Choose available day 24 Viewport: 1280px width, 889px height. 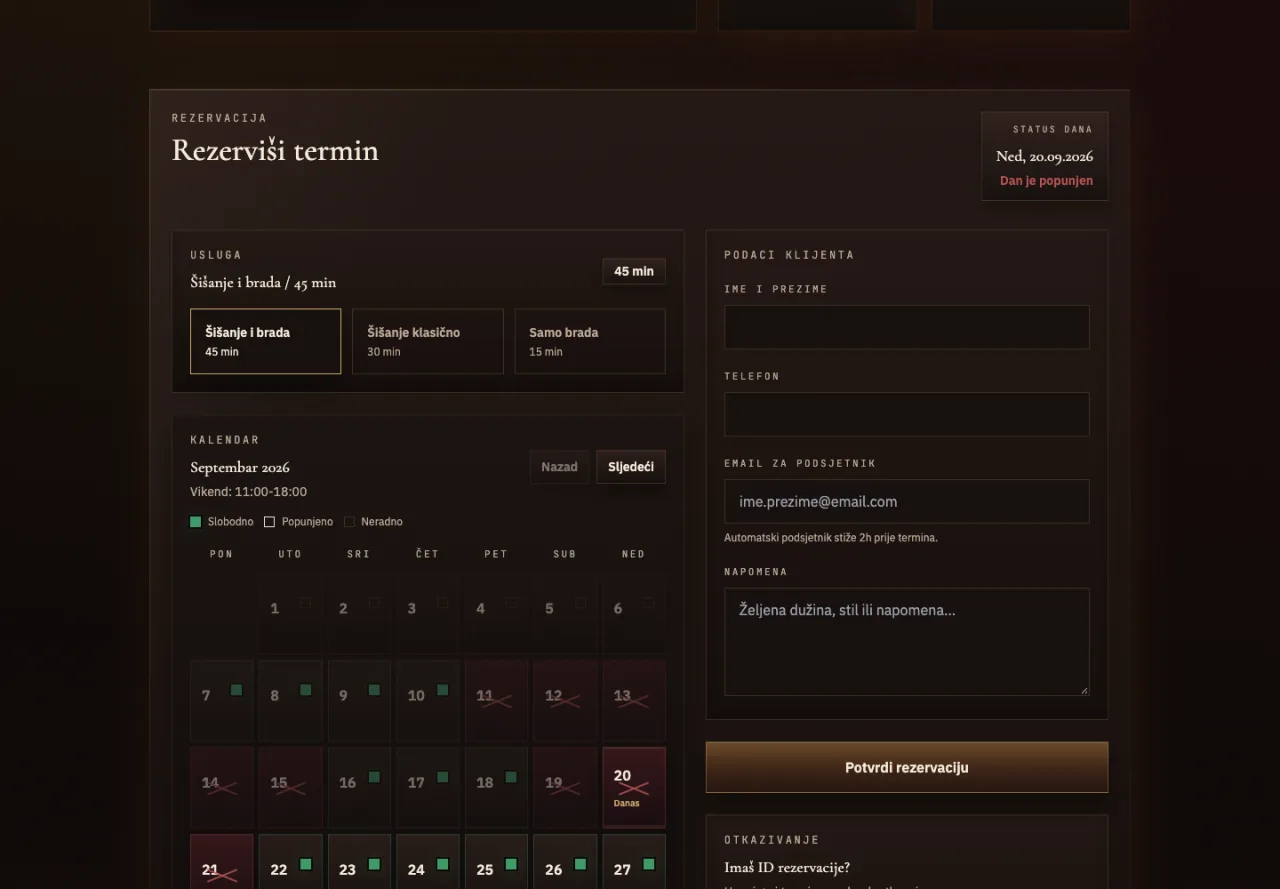(428, 862)
